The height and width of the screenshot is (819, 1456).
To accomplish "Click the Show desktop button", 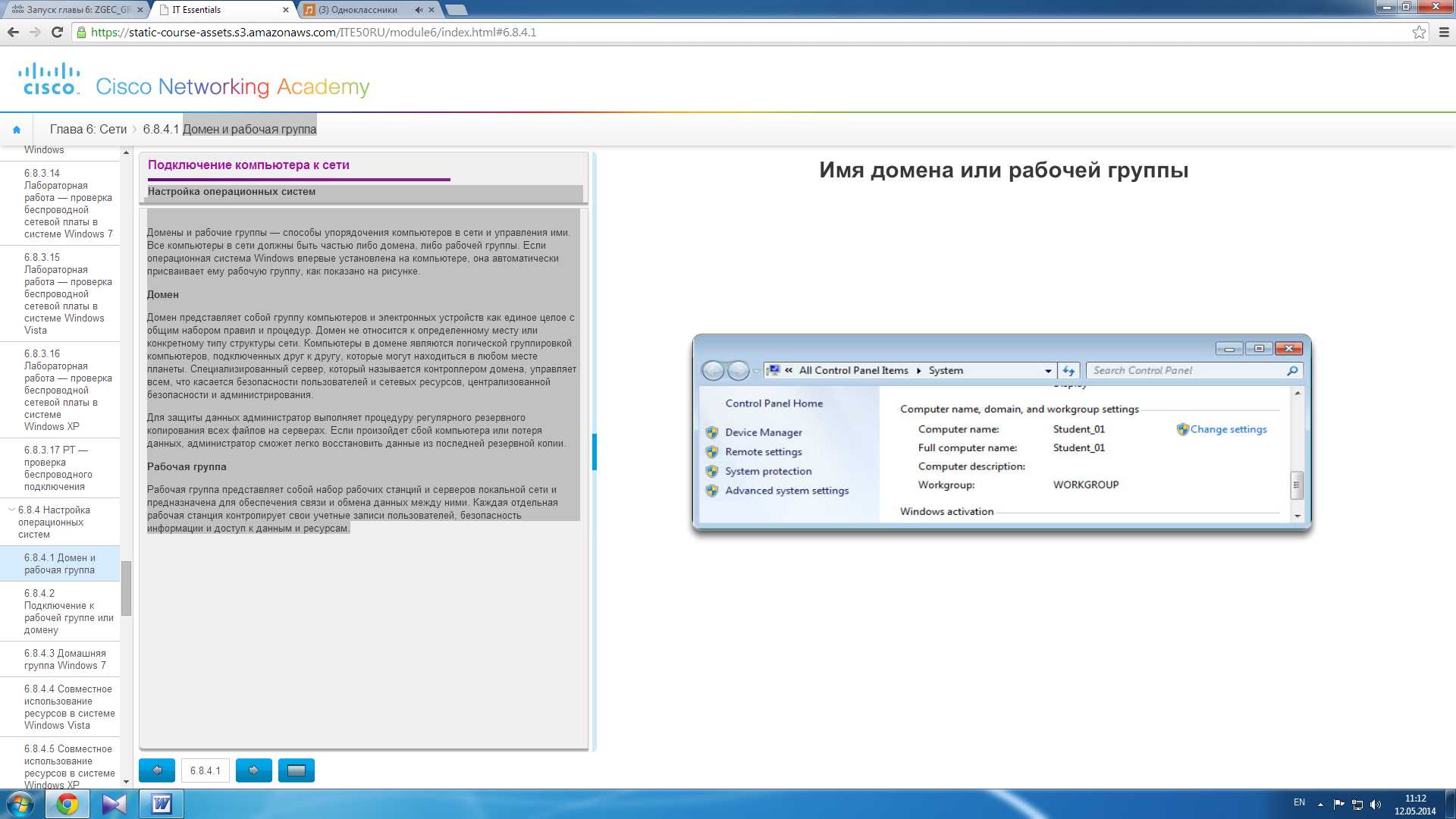I will 1450,804.
